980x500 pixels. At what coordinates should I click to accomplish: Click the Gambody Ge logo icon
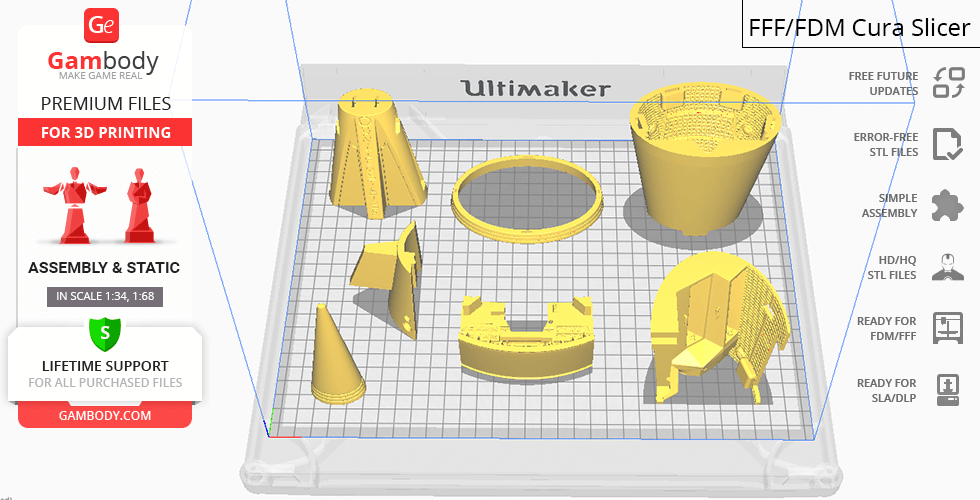point(103,25)
